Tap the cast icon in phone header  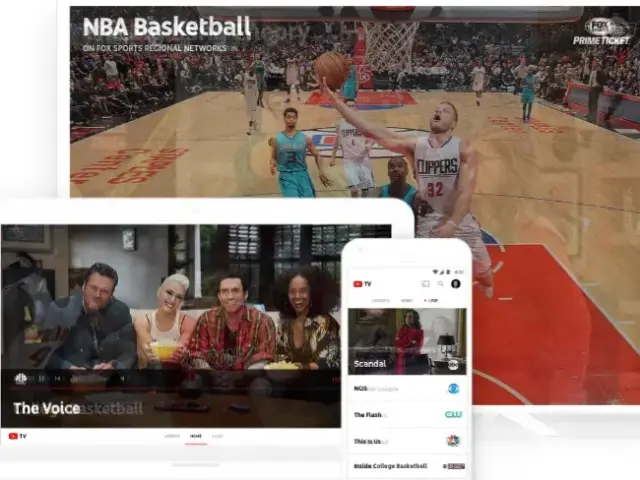coord(425,284)
